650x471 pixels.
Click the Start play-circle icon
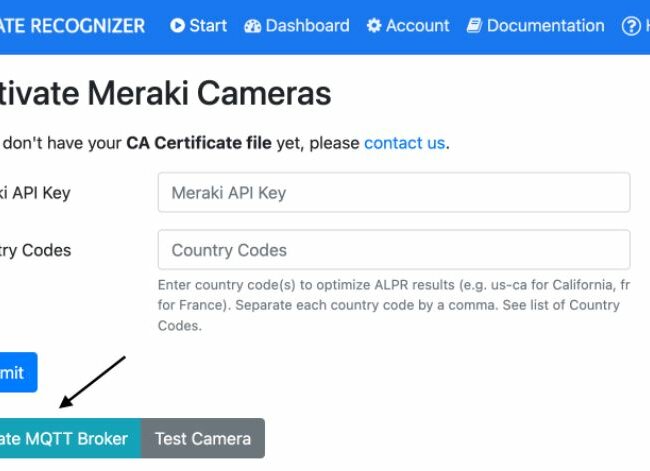click(177, 26)
